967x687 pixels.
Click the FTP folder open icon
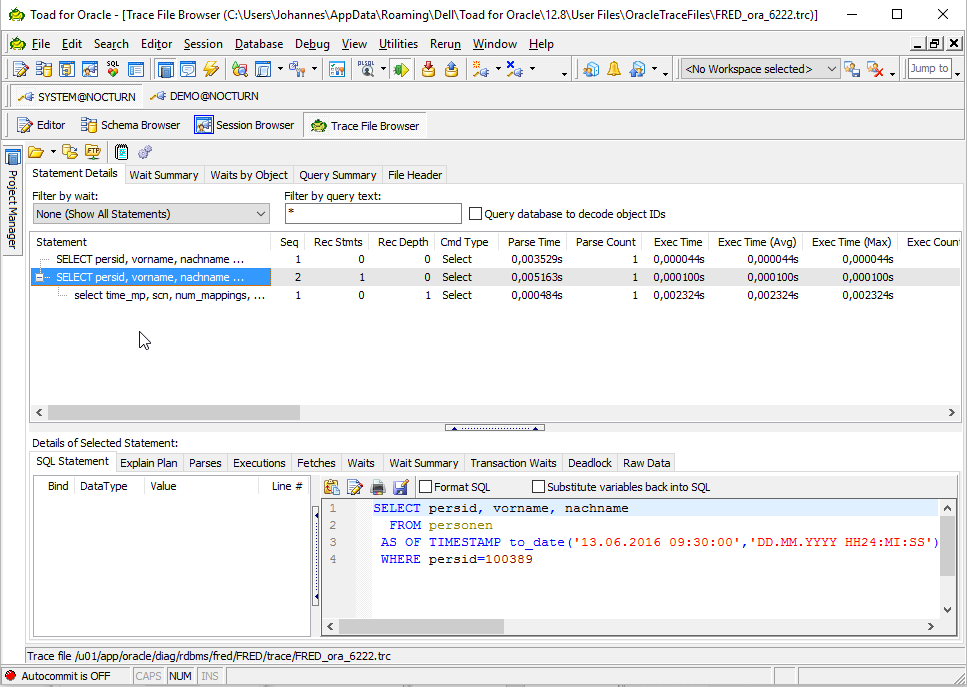coord(93,152)
